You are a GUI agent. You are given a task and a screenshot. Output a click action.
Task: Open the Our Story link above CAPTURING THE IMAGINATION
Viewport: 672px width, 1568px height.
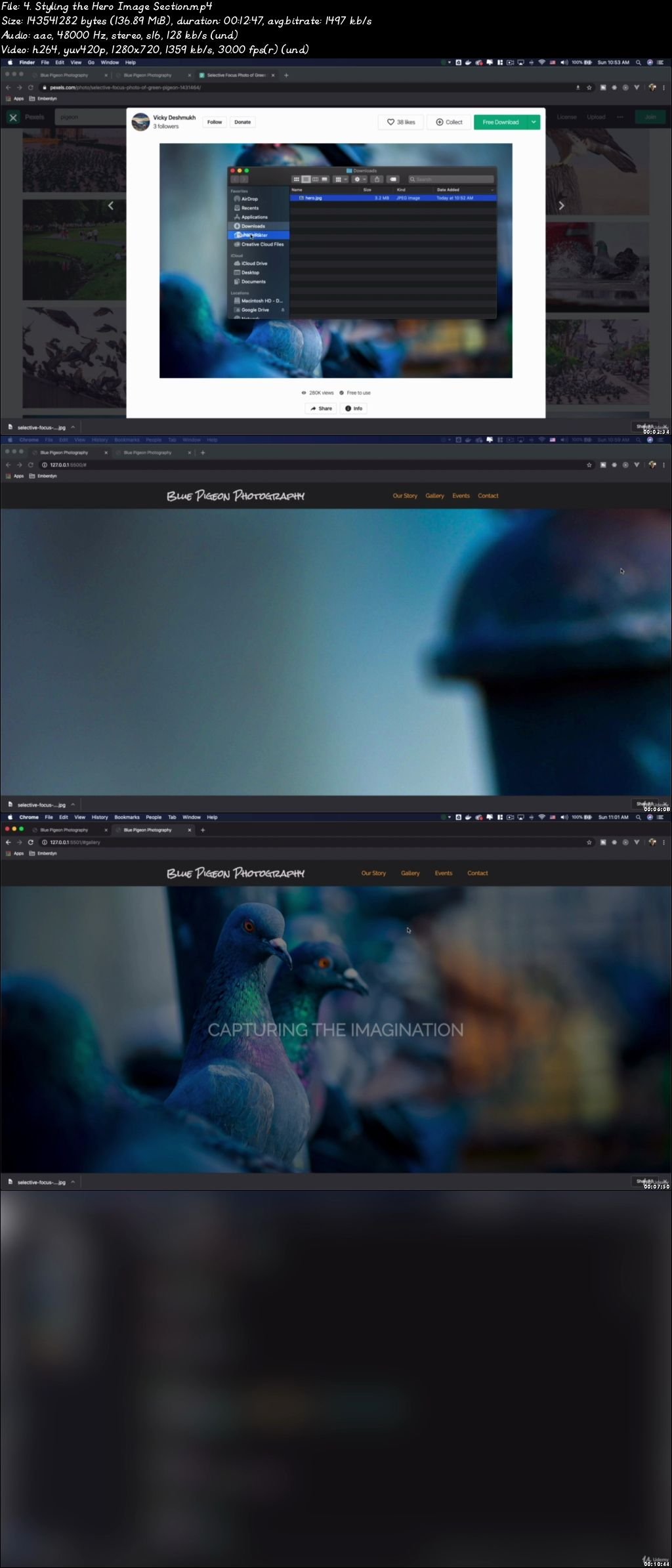click(x=373, y=873)
